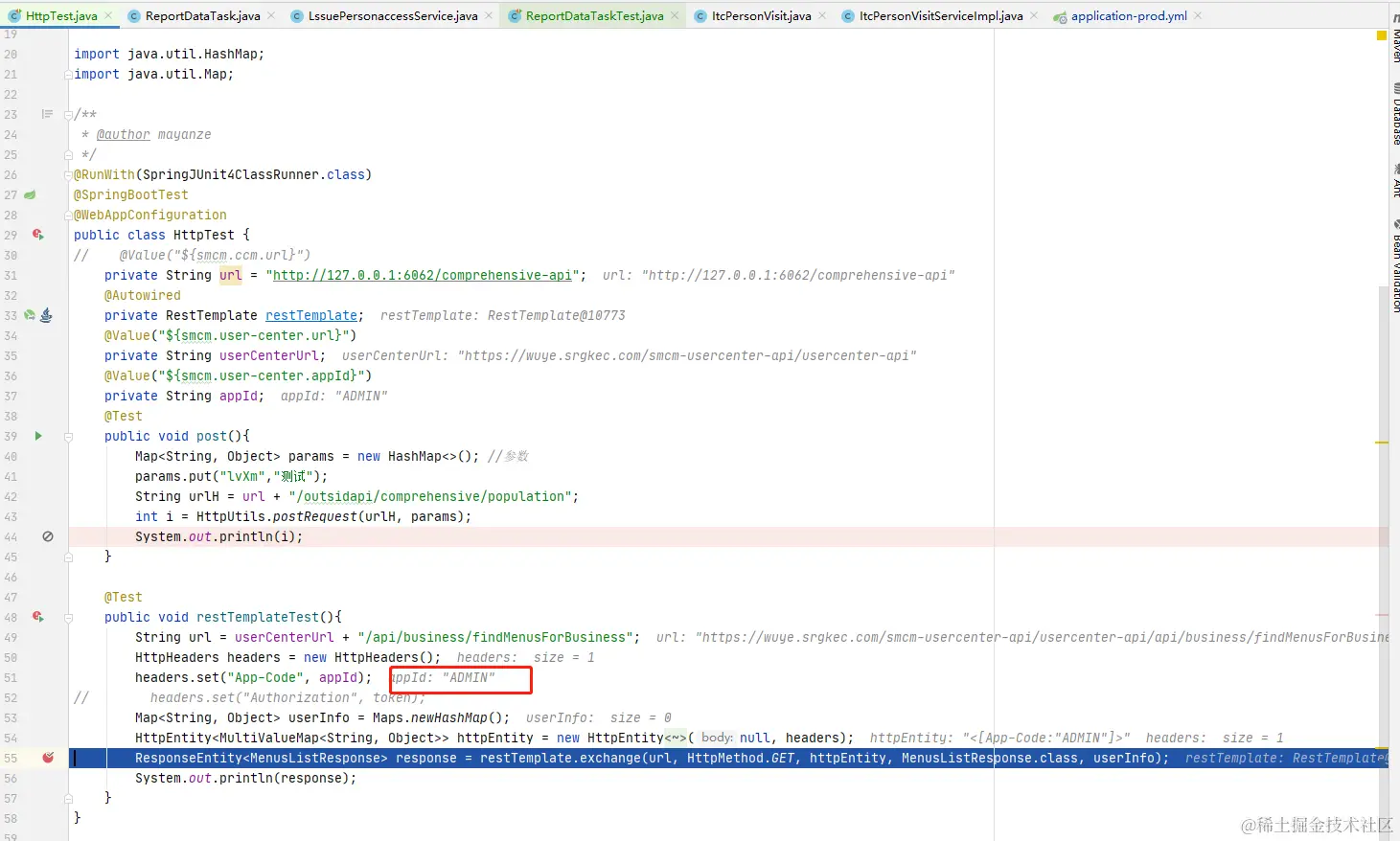The height and width of the screenshot is (841, 1400).
Task: Open the ReportDataTask.java tab
Action: (x=202, y=15)
